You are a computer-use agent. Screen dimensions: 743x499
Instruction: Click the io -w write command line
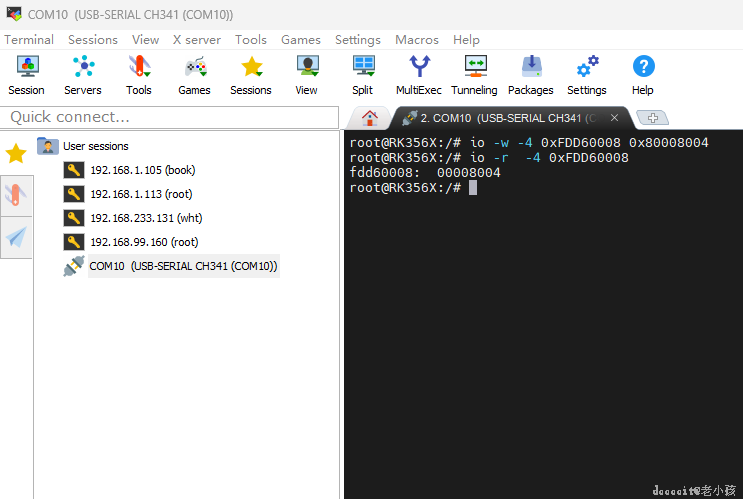tap(529, 143)
